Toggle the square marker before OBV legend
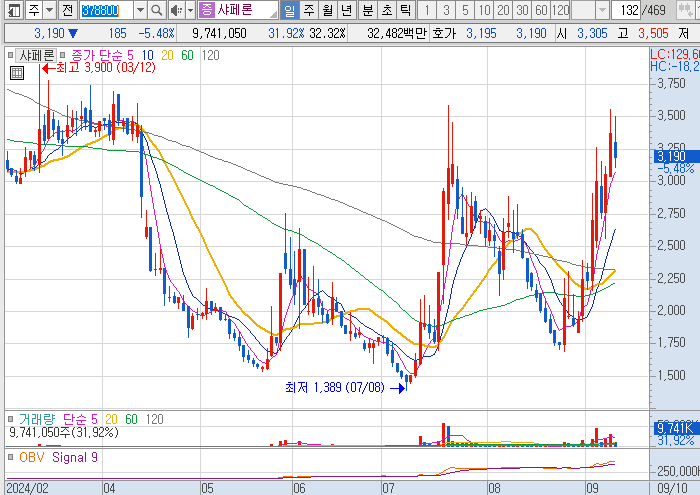Screen dimensions: 700x495 pos(10,457)
